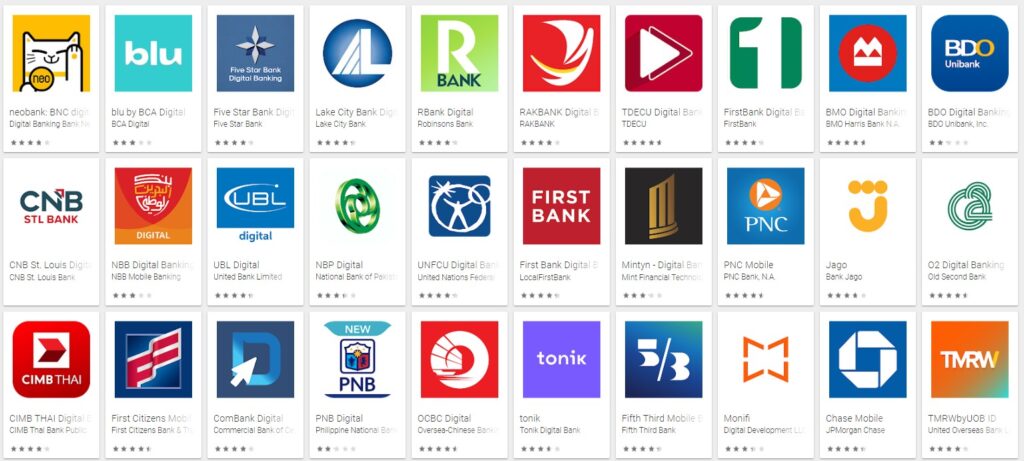Select the BDO Unibank app icon
Image resolution: width=1024 pixels, height=461 pixels.
point(970,53)
